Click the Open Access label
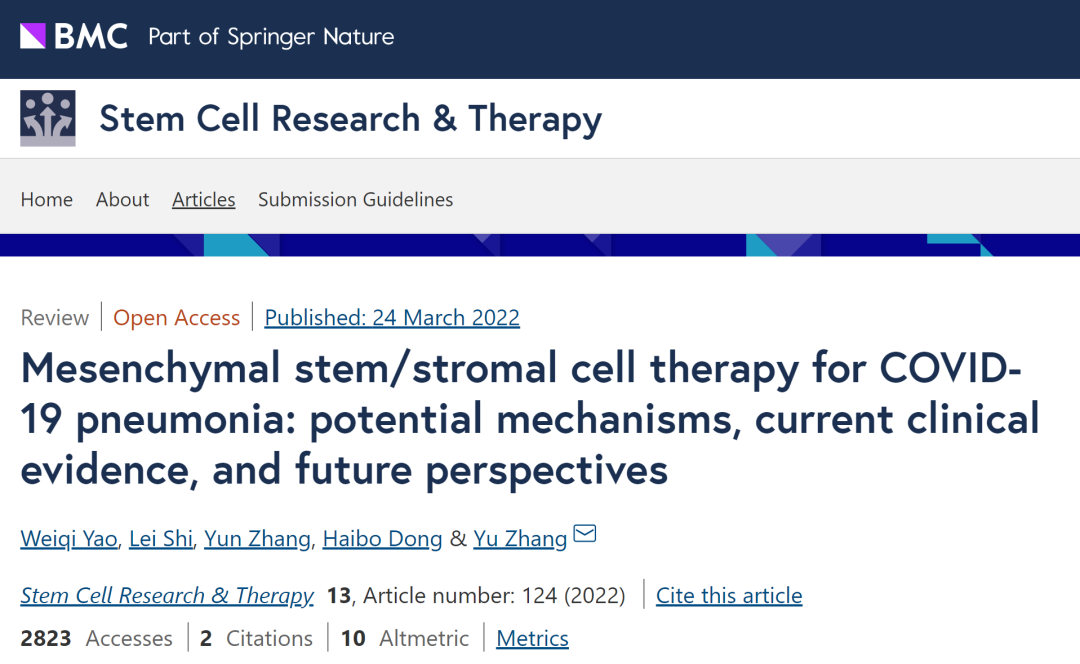 (176, 318)
